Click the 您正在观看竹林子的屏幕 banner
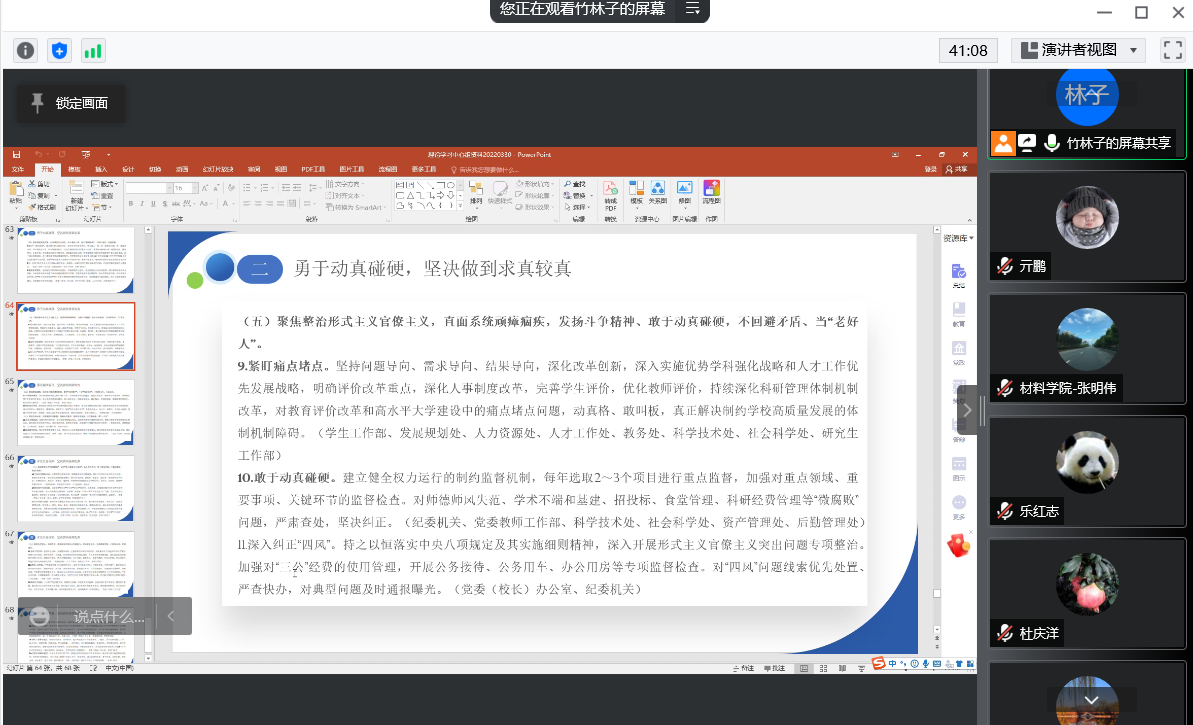The width and height of the screenshot is (1193, 725). (582, 9)
